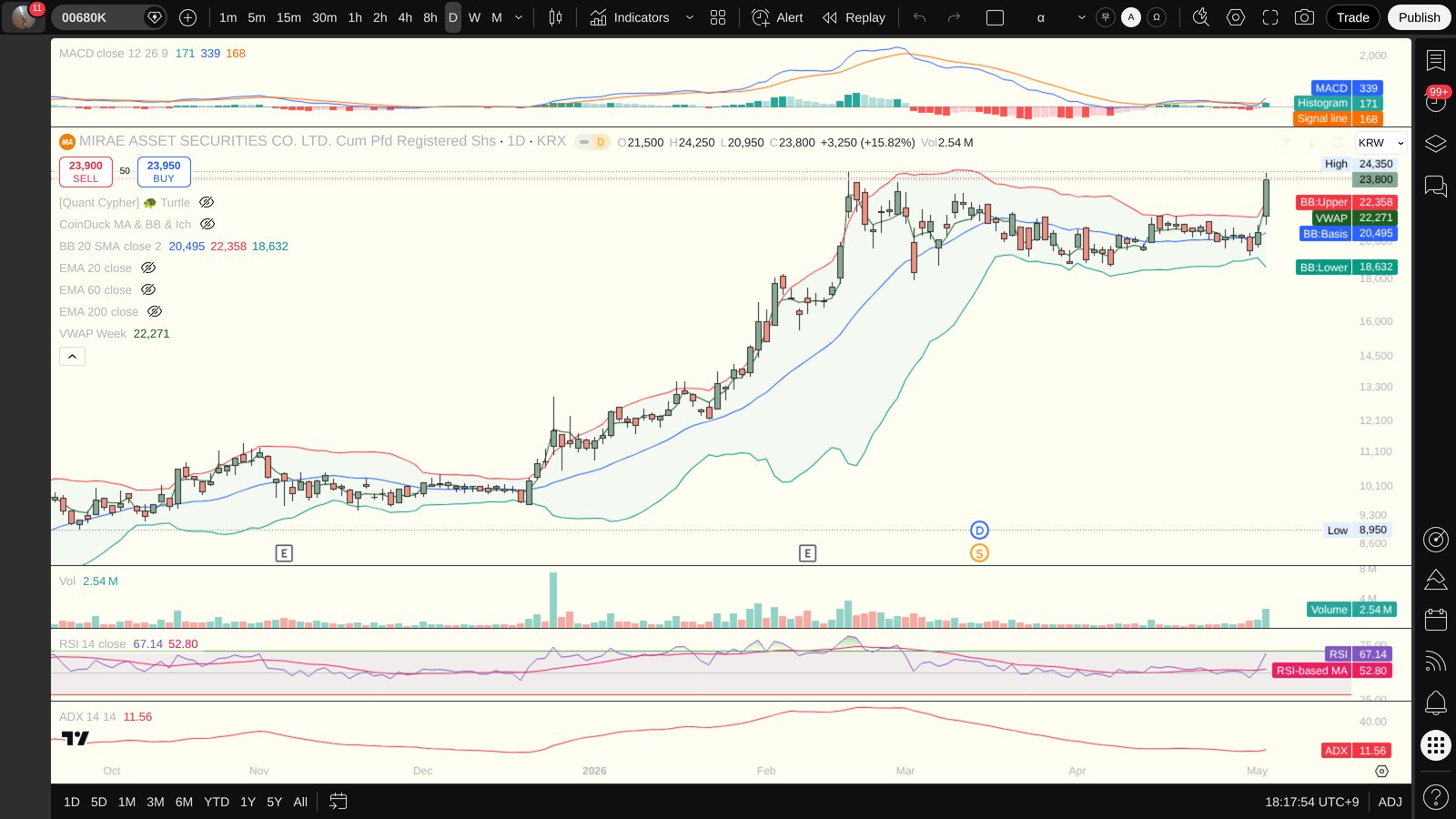Undo the last chart action

(x=920, y=17)
